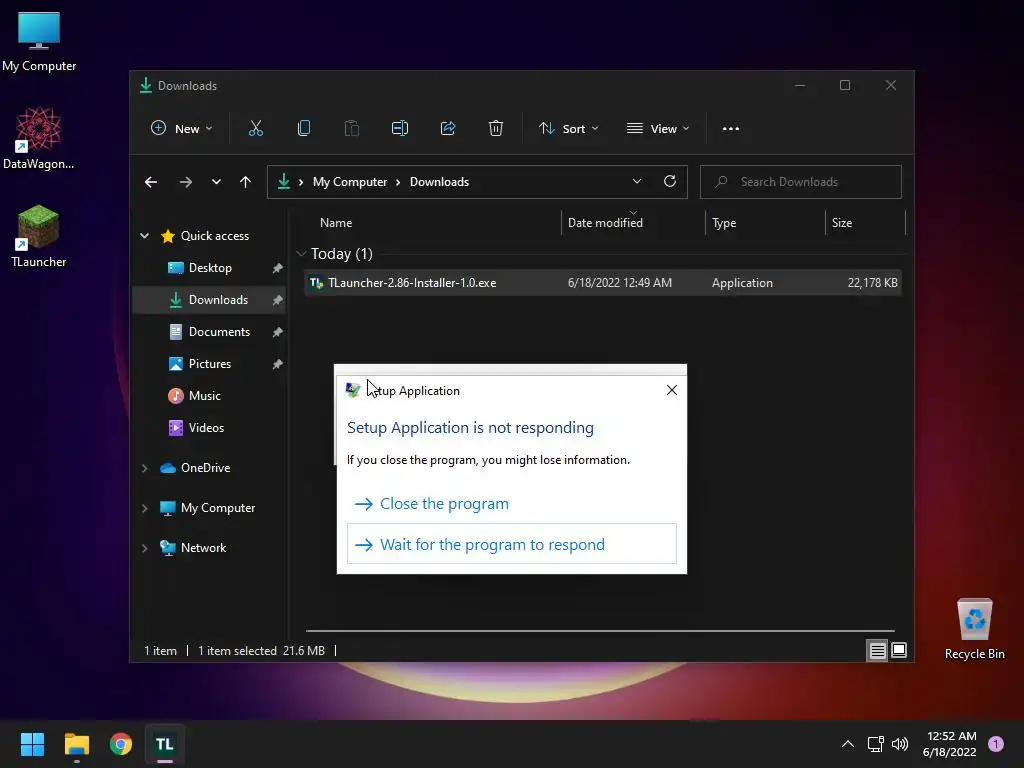Viewport: 1024px width, 768px height.
Task: Choose Close the program option
Action: [511, 504]
